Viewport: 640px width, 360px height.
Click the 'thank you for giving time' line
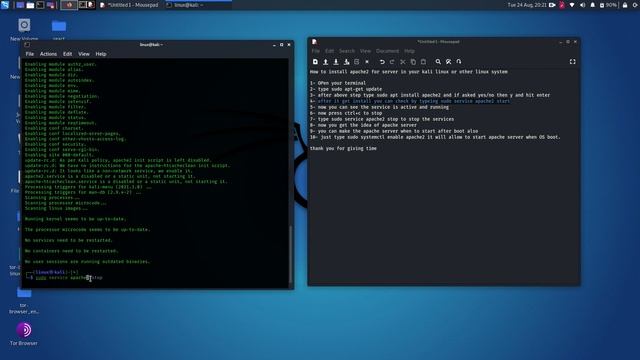(343, 149)
